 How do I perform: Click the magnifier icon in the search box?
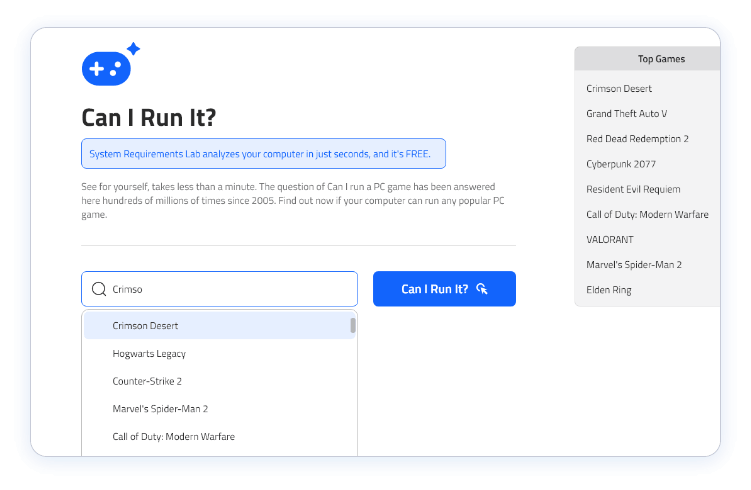(99, 289)
